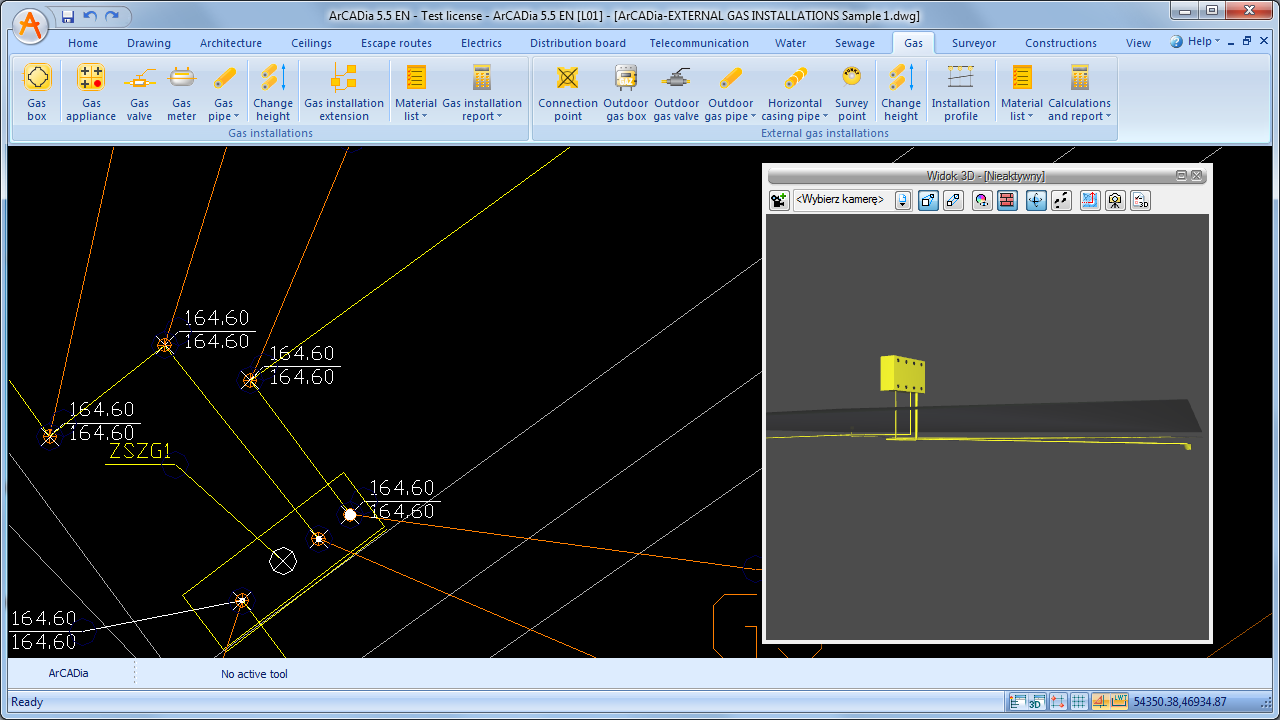The image size is (1280, 720).
Task: Toggle the grid display in status bar
Action: point(1079,702)
